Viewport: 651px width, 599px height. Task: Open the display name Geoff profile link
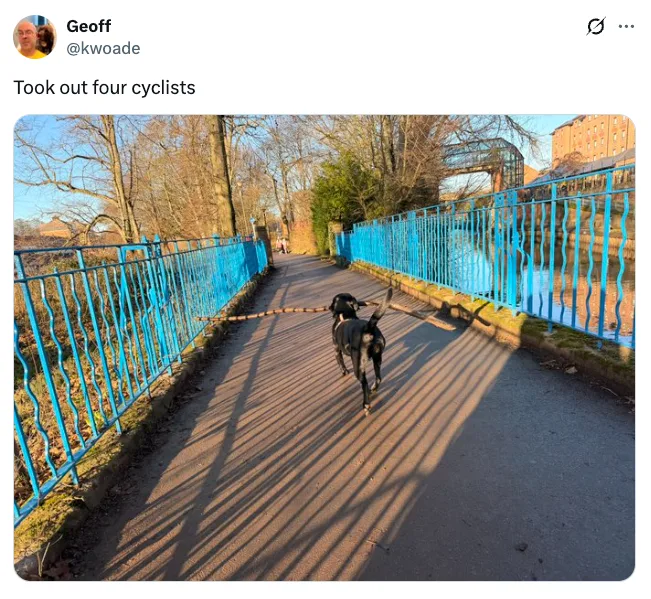coord(88,26)
